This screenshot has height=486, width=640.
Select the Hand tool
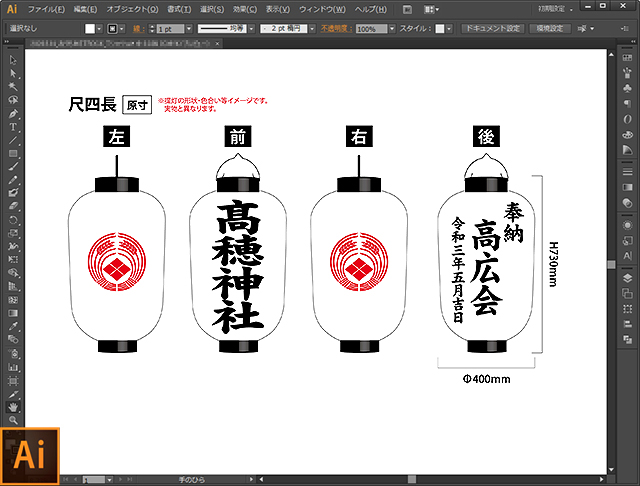[13, 407]
